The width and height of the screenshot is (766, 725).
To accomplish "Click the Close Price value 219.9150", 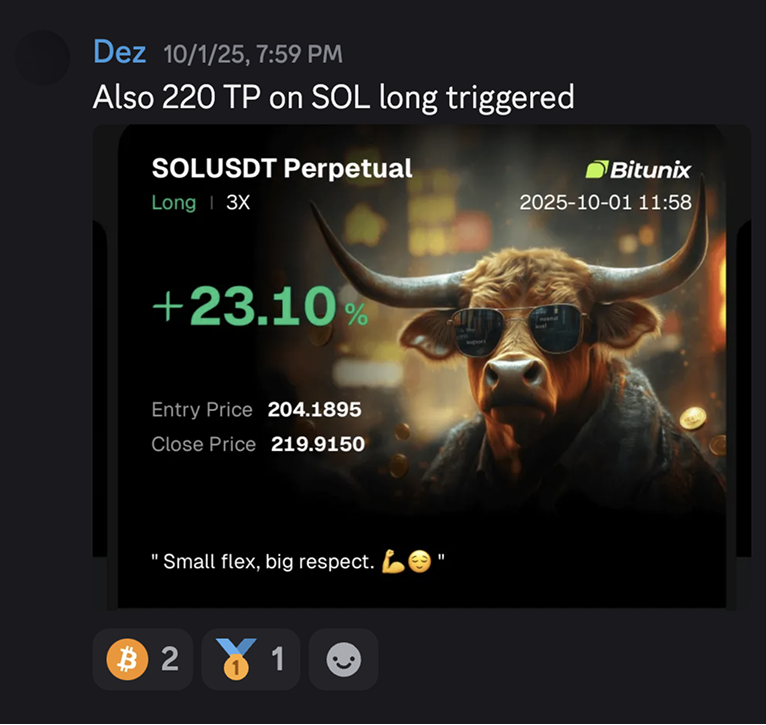I will click(x=318, y=444).
